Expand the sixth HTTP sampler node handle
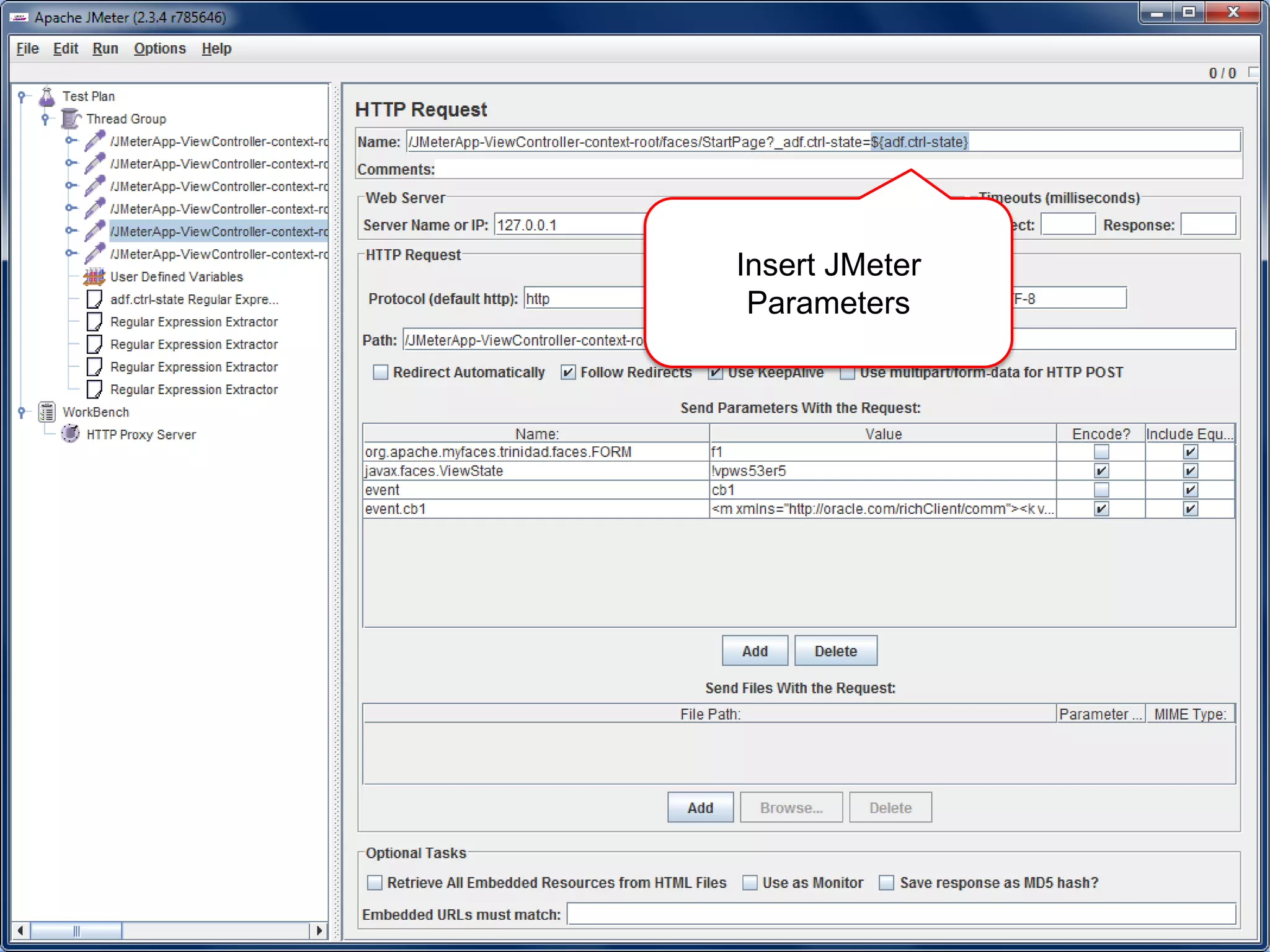This screenshot has width=1270, height=952. coord(71,253)
